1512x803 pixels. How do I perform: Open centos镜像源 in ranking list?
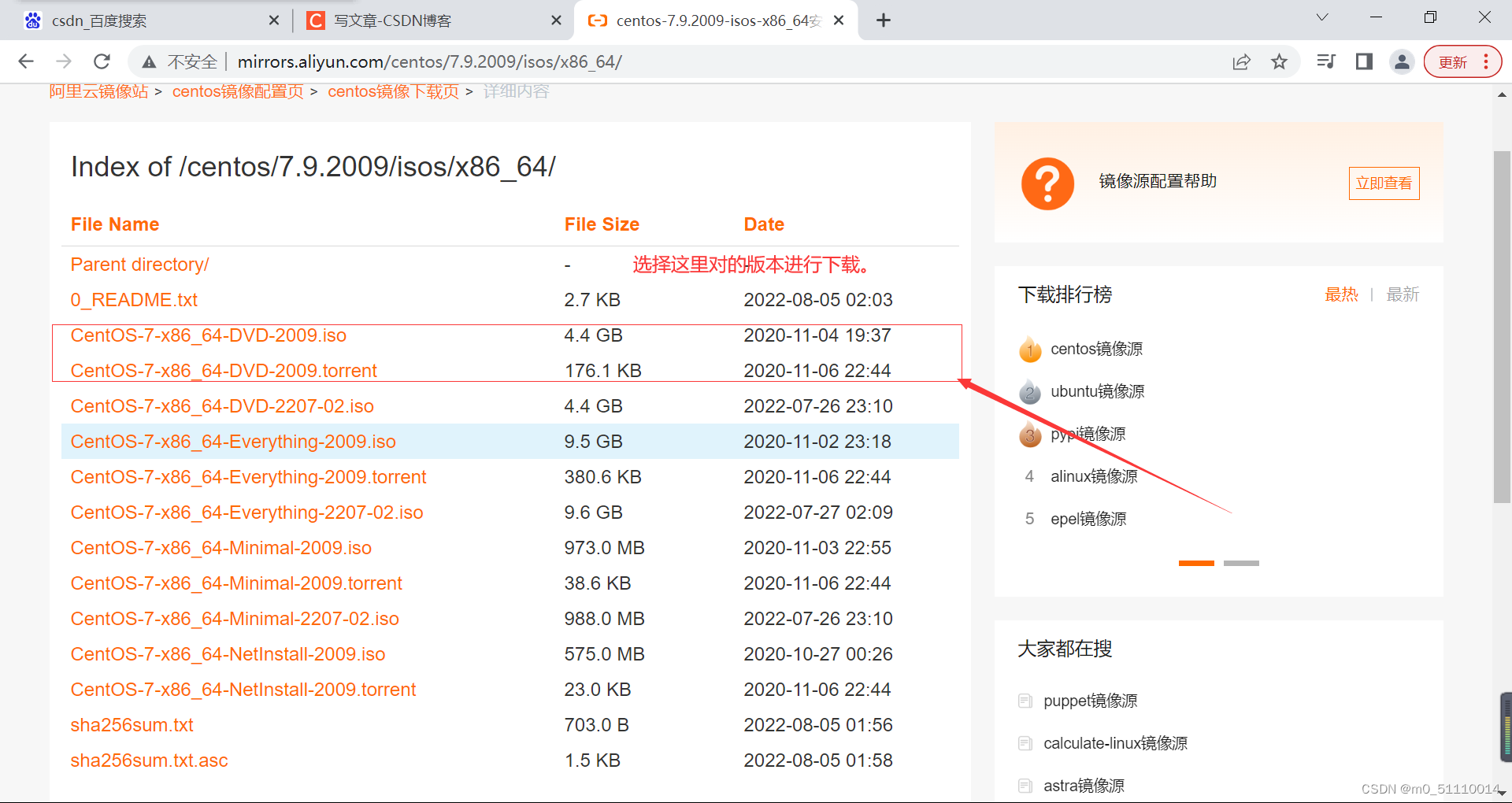point(1096,349)
